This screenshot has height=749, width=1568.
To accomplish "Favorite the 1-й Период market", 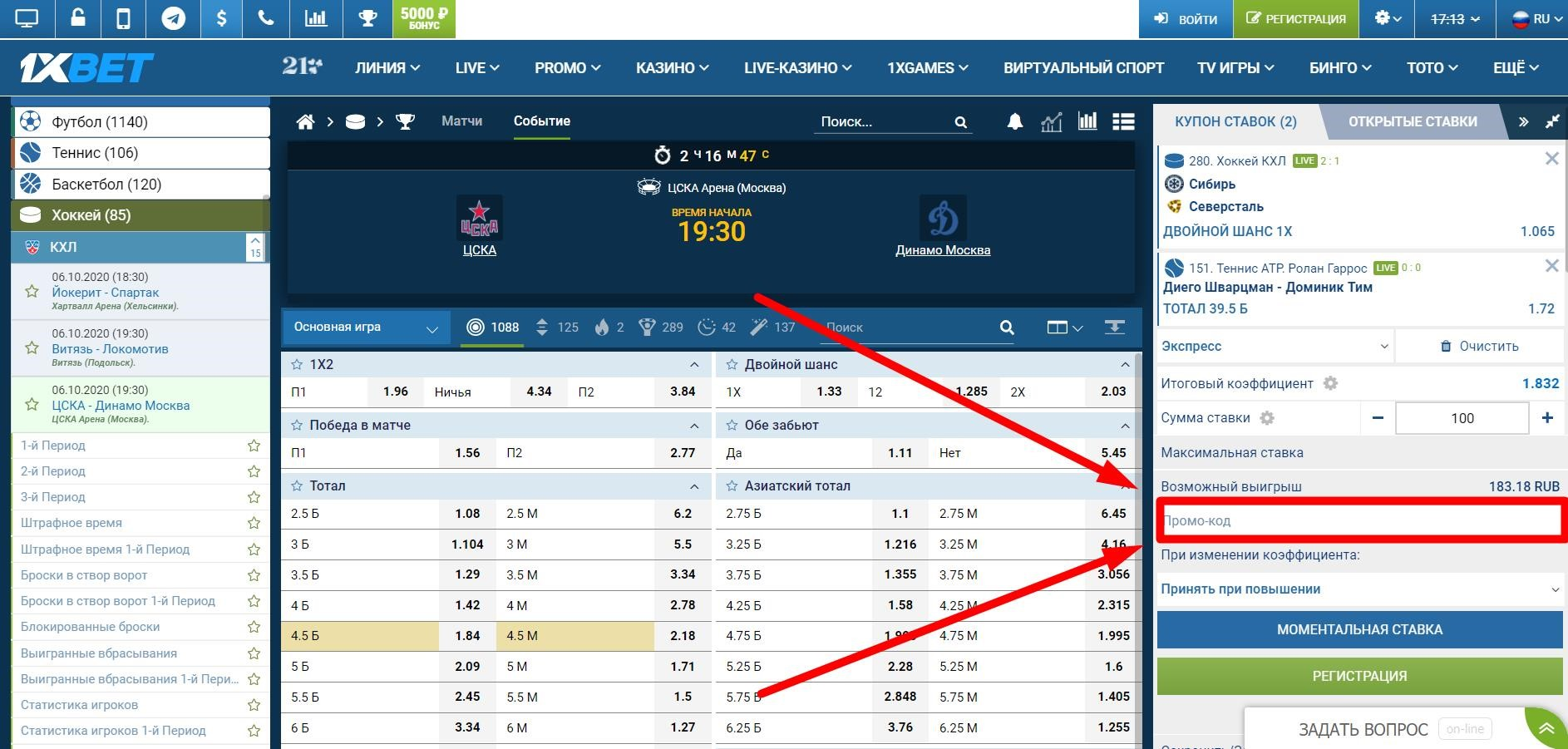I will coord(254,446).
